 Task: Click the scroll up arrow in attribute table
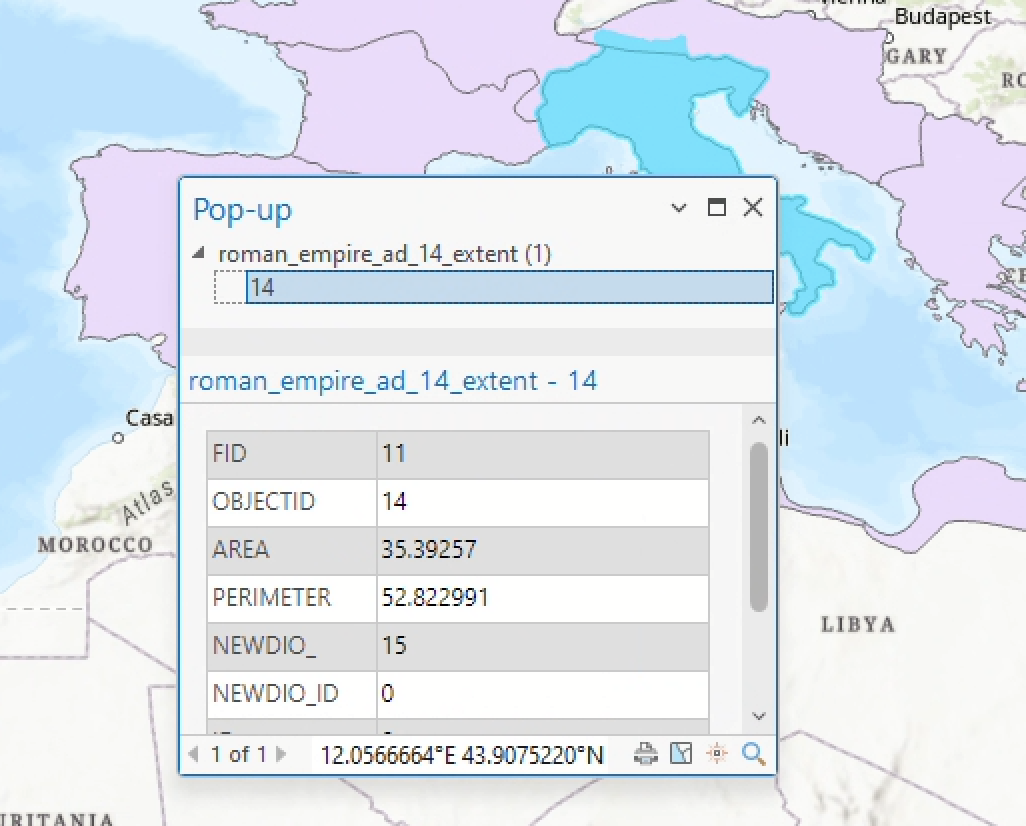point(758,420)
